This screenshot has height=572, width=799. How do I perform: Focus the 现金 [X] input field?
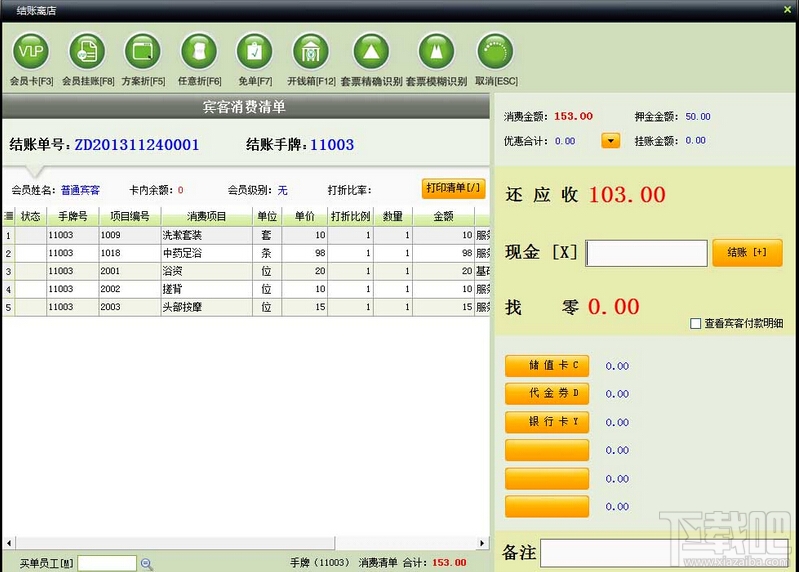click(646, 253)
